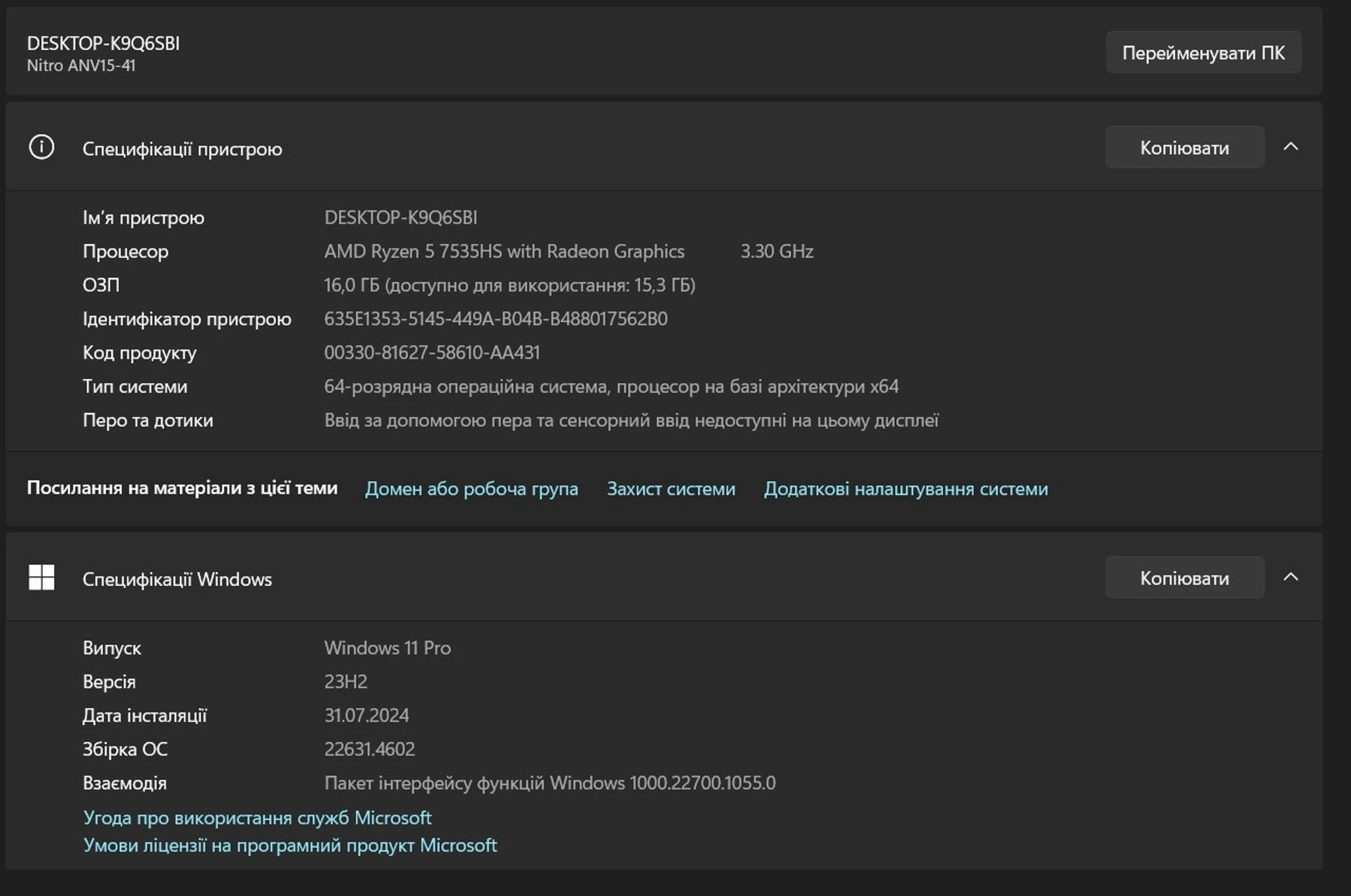
Task: Click the Дата інсталяції label
Action: click(x=145, y=716)
